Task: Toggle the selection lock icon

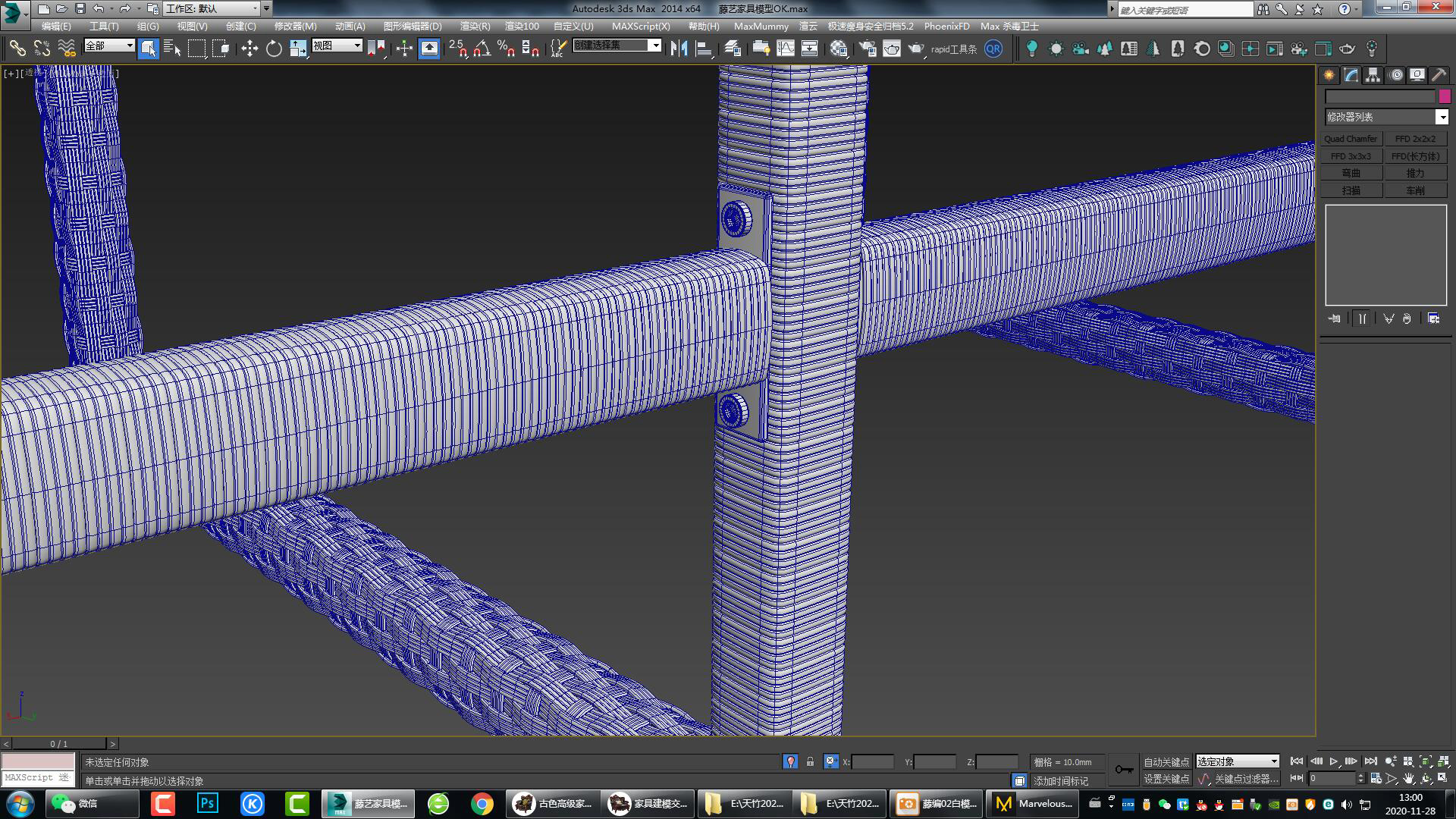Action: (x=810, y=761)
